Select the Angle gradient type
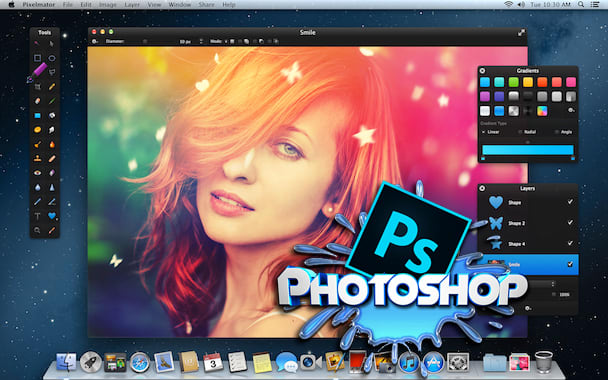The width and height of the screenshot is (608, 380). click(x=564, y=132)
